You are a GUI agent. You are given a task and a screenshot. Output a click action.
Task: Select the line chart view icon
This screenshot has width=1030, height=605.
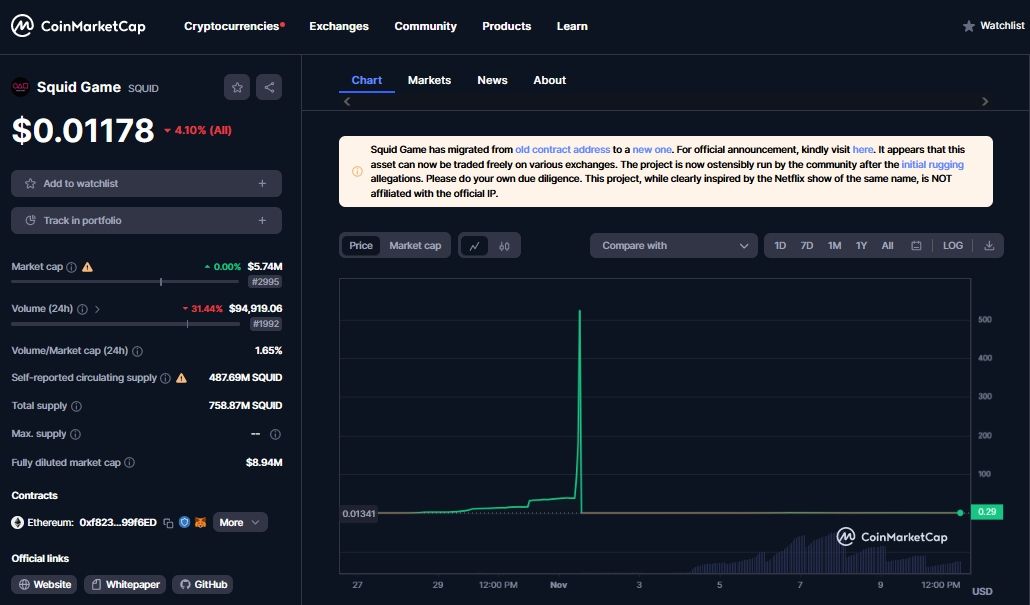point(474,246)
